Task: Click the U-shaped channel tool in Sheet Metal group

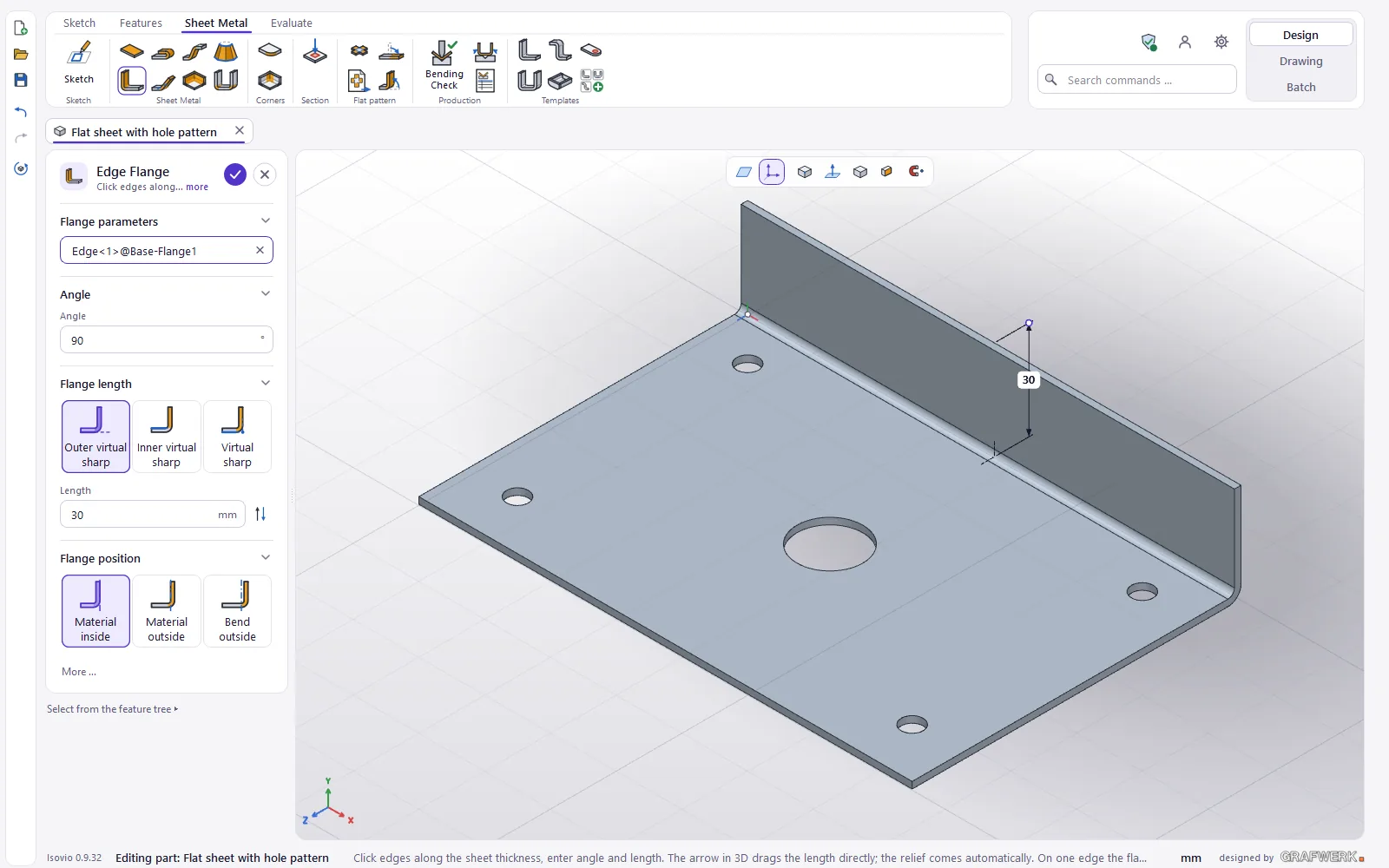Action: pyautogui.click(x=226, y=81)
